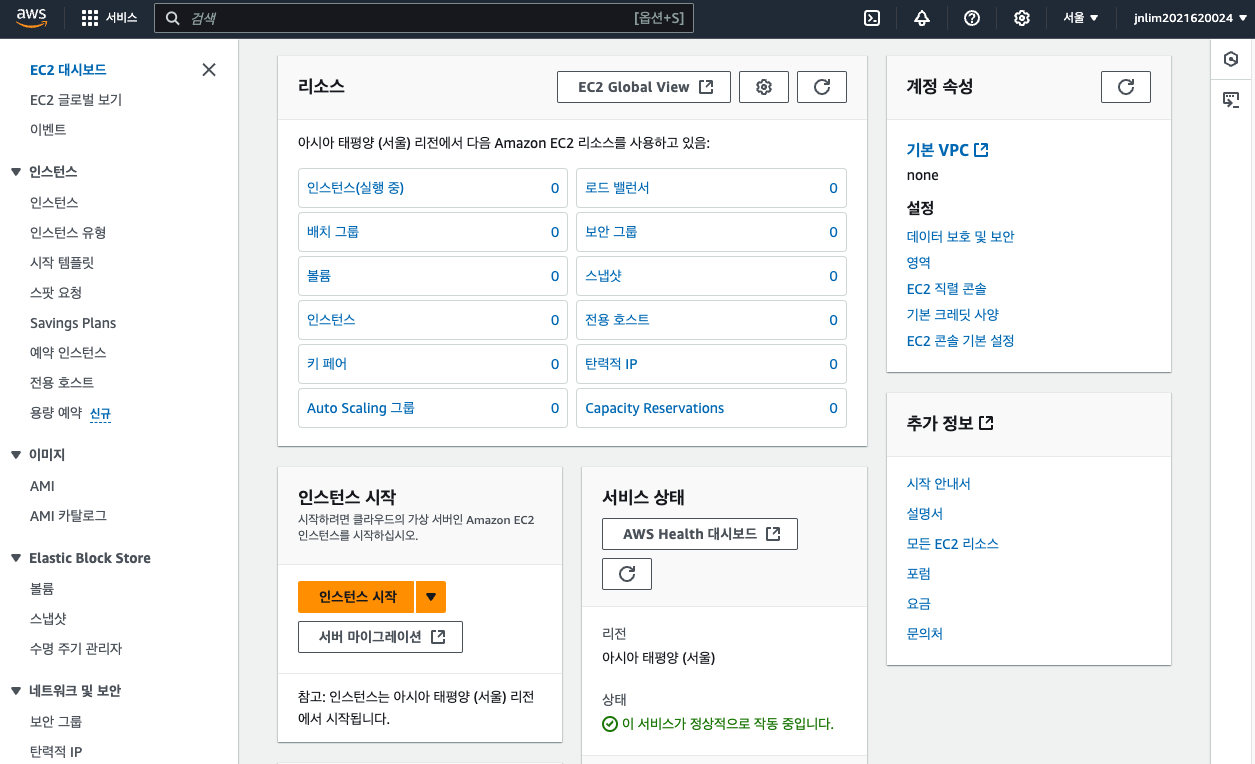Open AMI 카탈로그 in the sidebar
The image size is (1255, 764).
coord(68,516)
